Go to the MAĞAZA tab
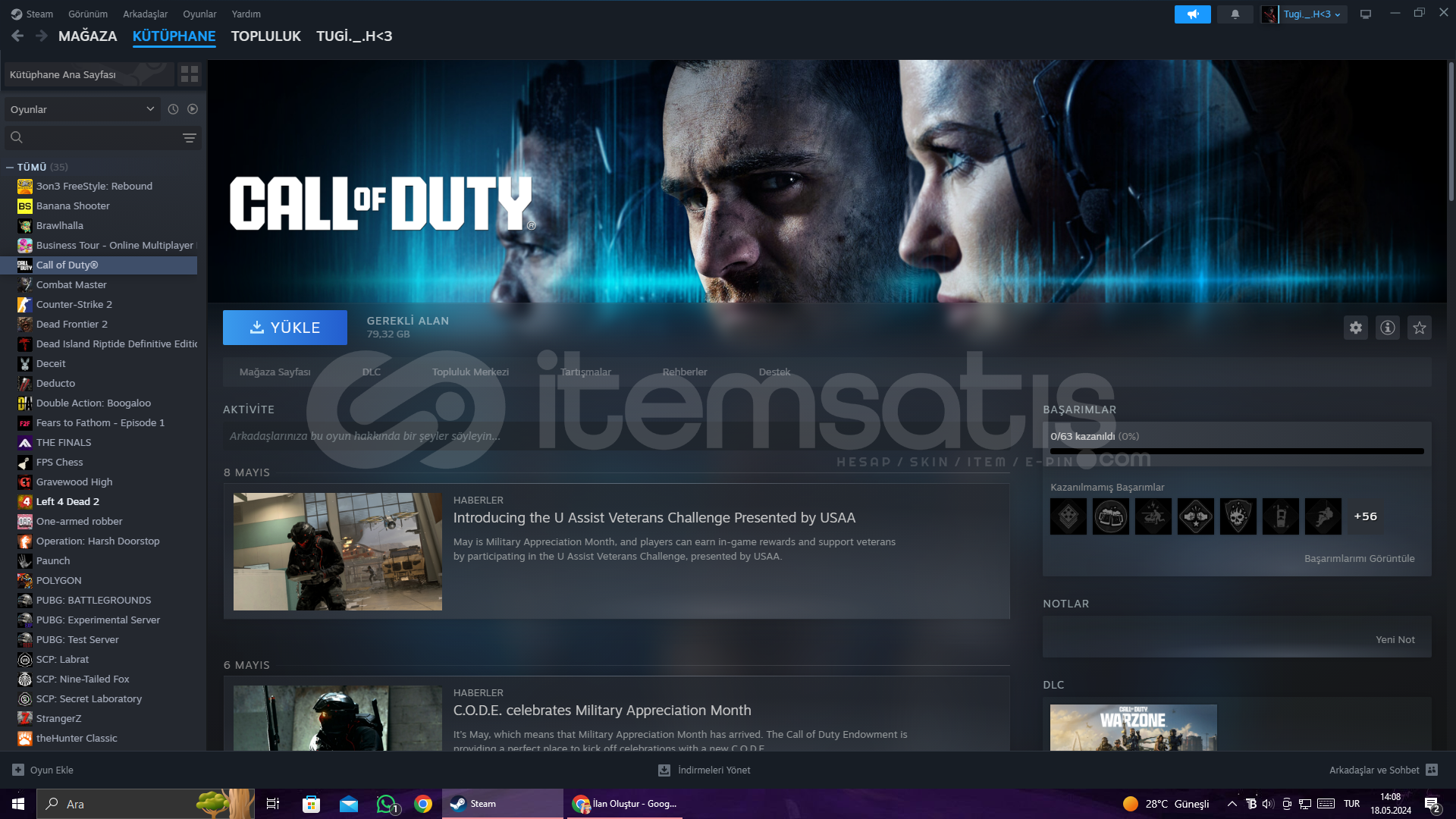Viewport: 1456px width, 819px height. pos(88,36)
